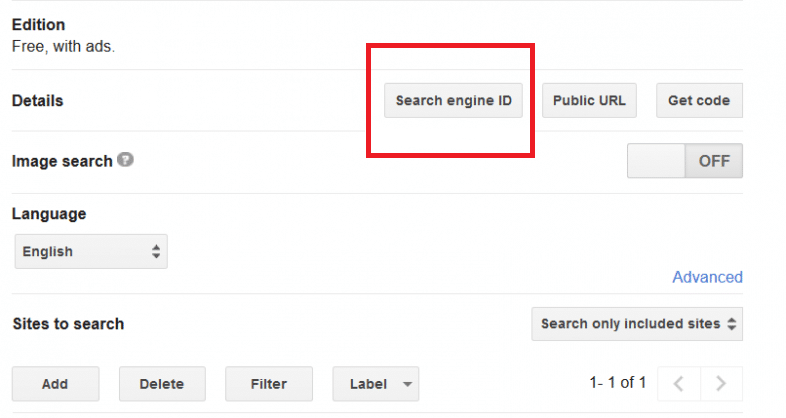
Task: Click the Edition heading
Action: click(38, 24)
